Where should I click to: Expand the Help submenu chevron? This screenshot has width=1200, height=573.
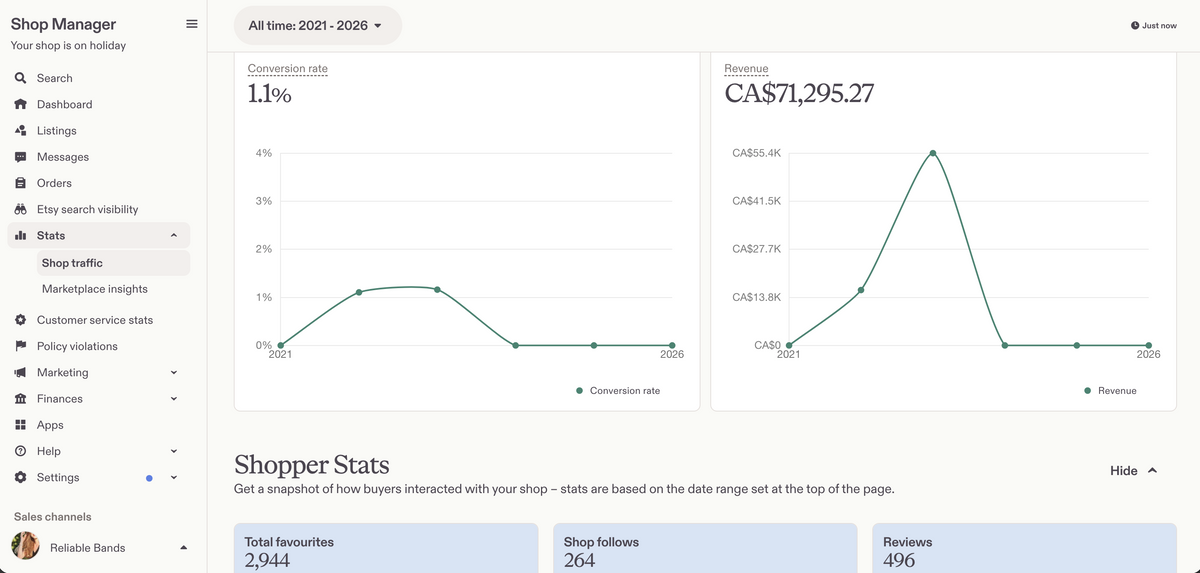(x=174, y=451)
